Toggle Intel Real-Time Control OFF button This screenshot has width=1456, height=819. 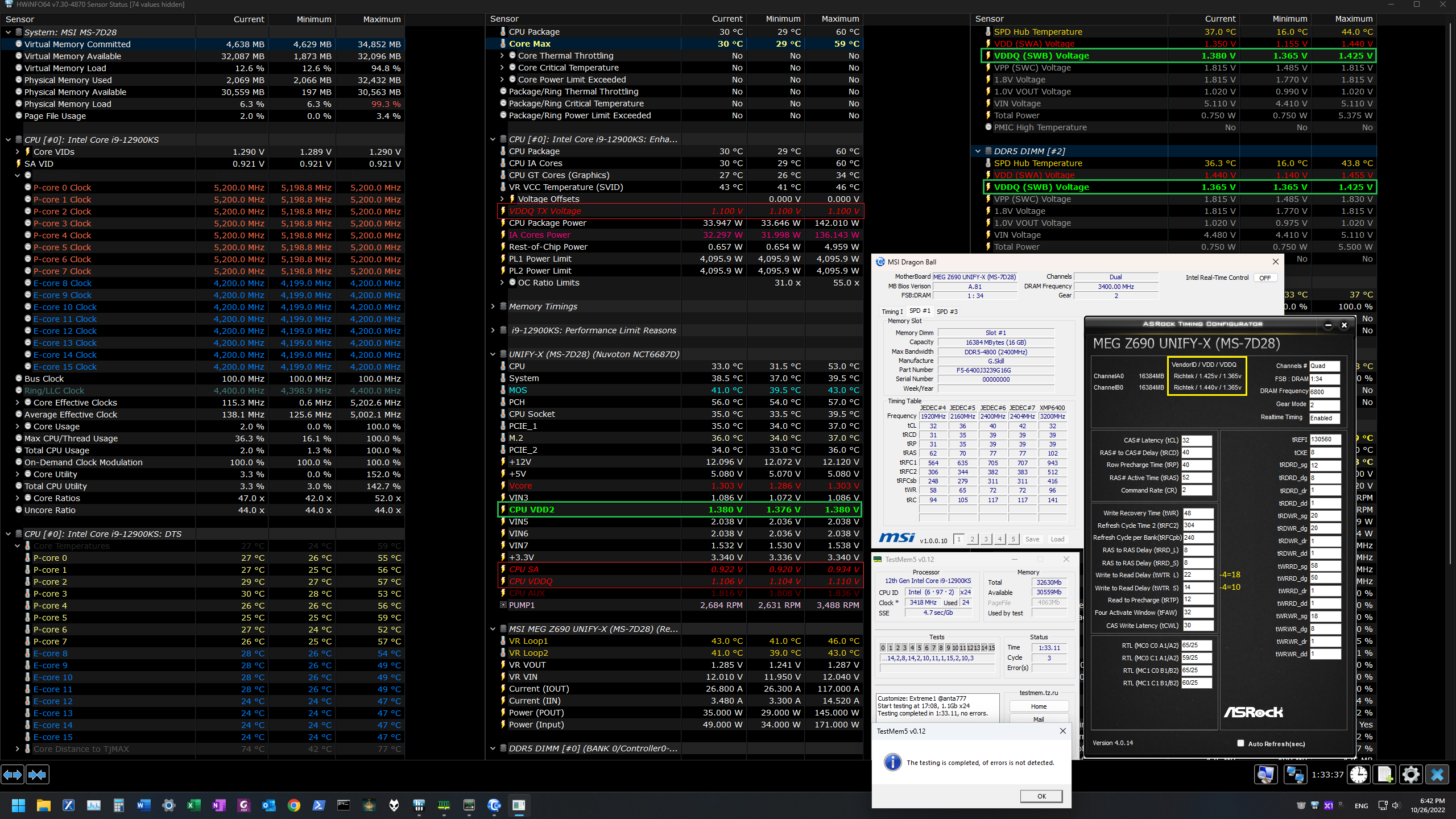[x=1265, y=278]
